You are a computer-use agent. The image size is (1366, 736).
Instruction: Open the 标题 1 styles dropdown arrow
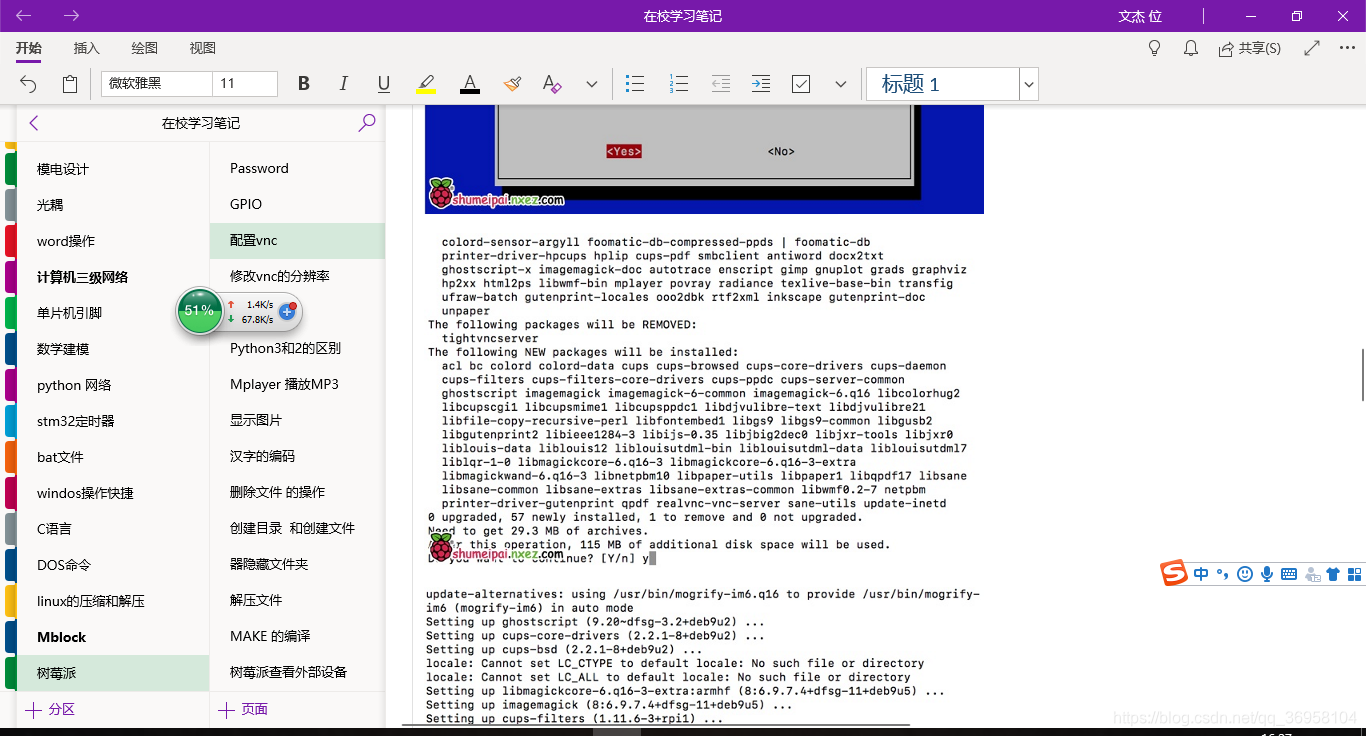pyautogui.click(x=1029, y=85)
